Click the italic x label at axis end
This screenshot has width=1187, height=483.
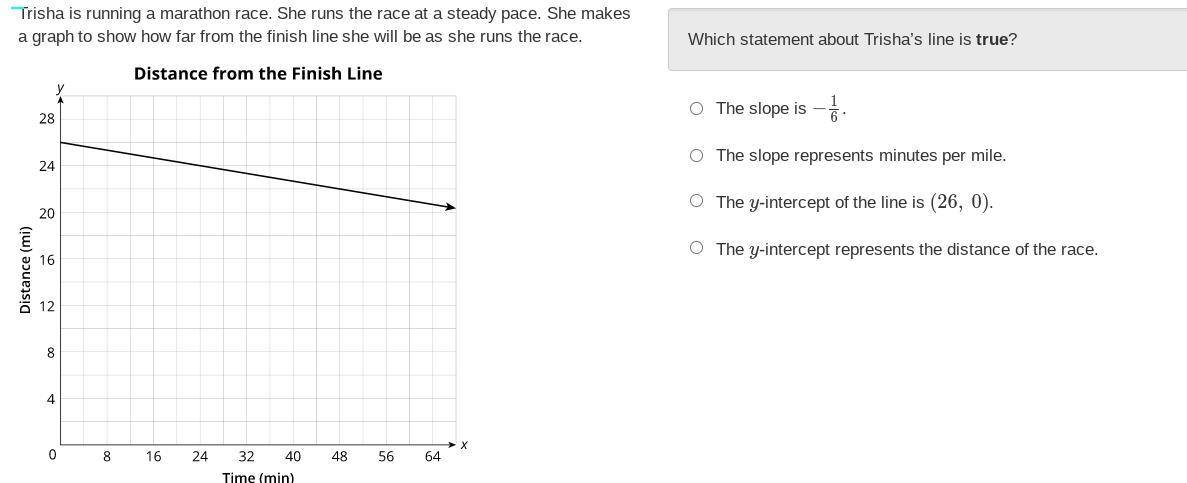click(464, 445)
